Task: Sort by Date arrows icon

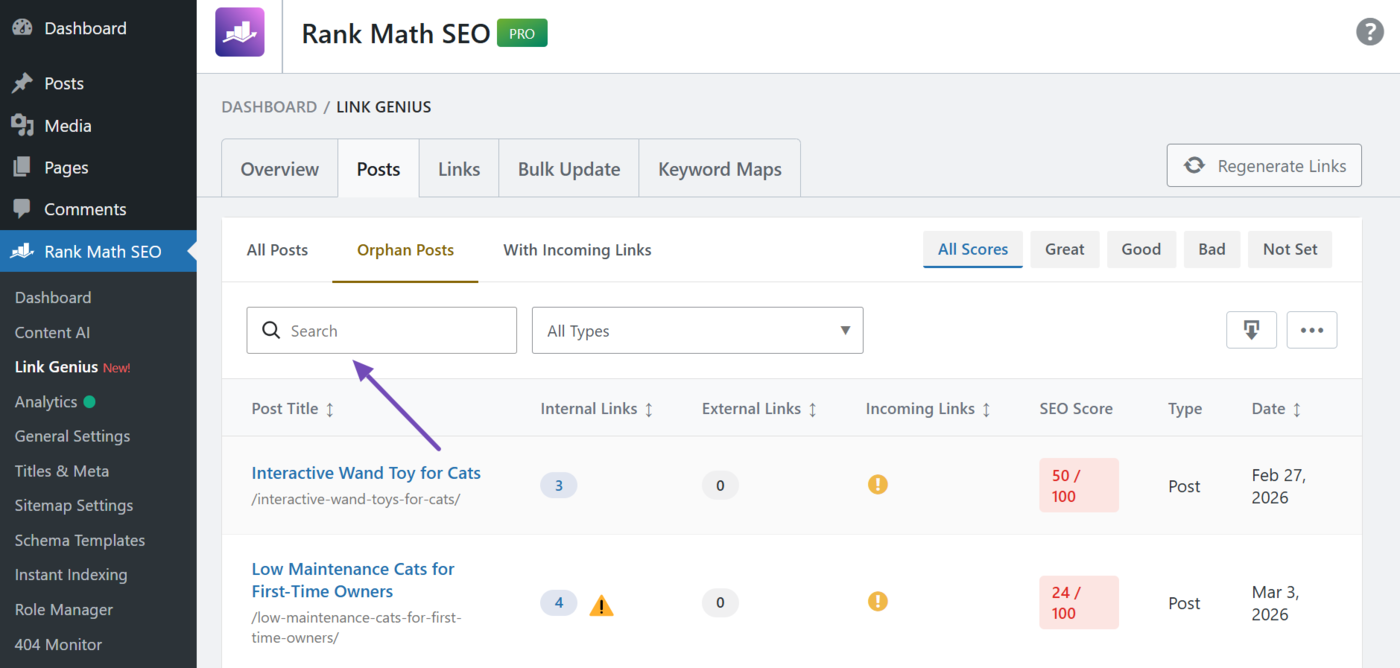Action: 1297,409
